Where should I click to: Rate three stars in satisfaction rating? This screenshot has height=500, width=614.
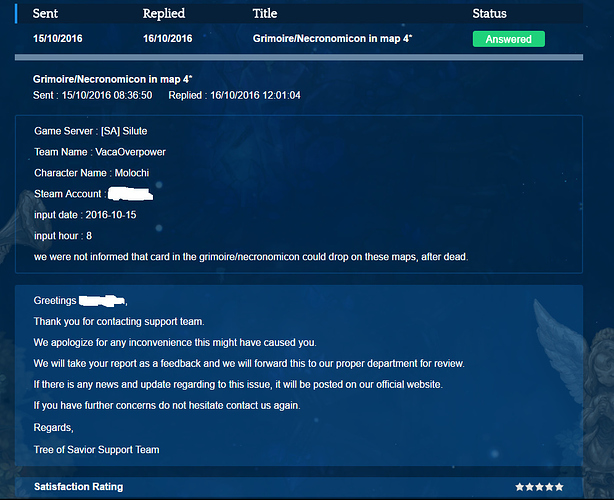(x=540, y=487)
